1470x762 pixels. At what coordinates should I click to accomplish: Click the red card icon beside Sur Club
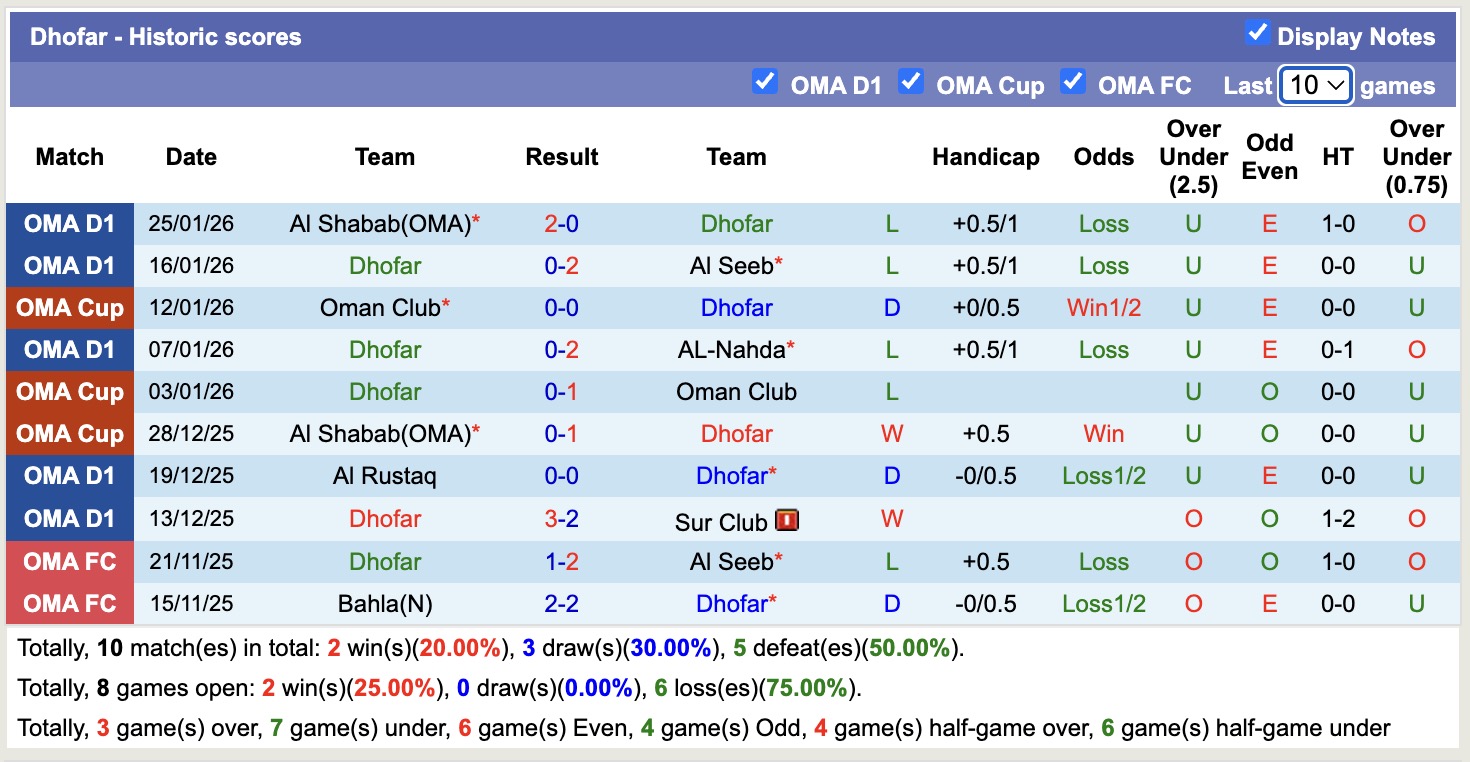click(x=788, y=521)
